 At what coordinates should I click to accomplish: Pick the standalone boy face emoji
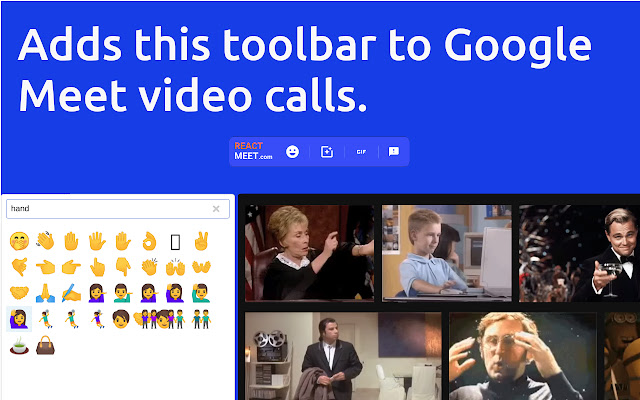pos(121,319)
